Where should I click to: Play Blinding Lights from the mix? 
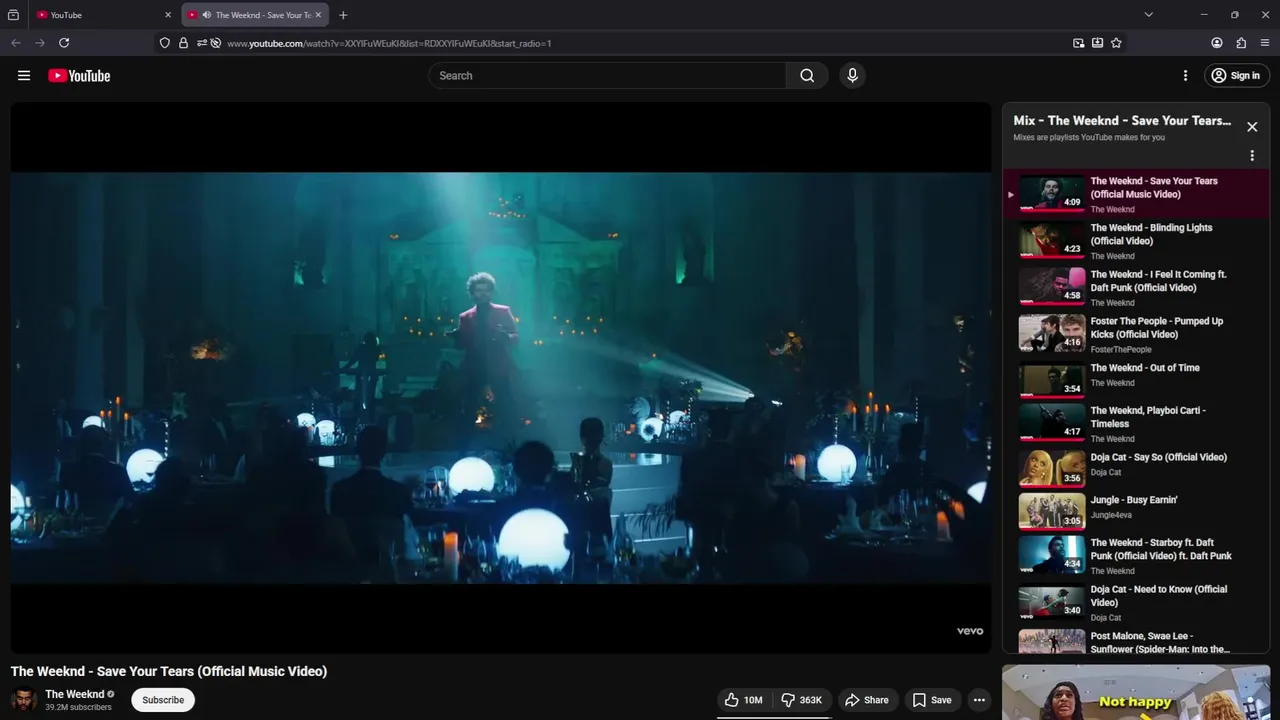[1136, 241]
